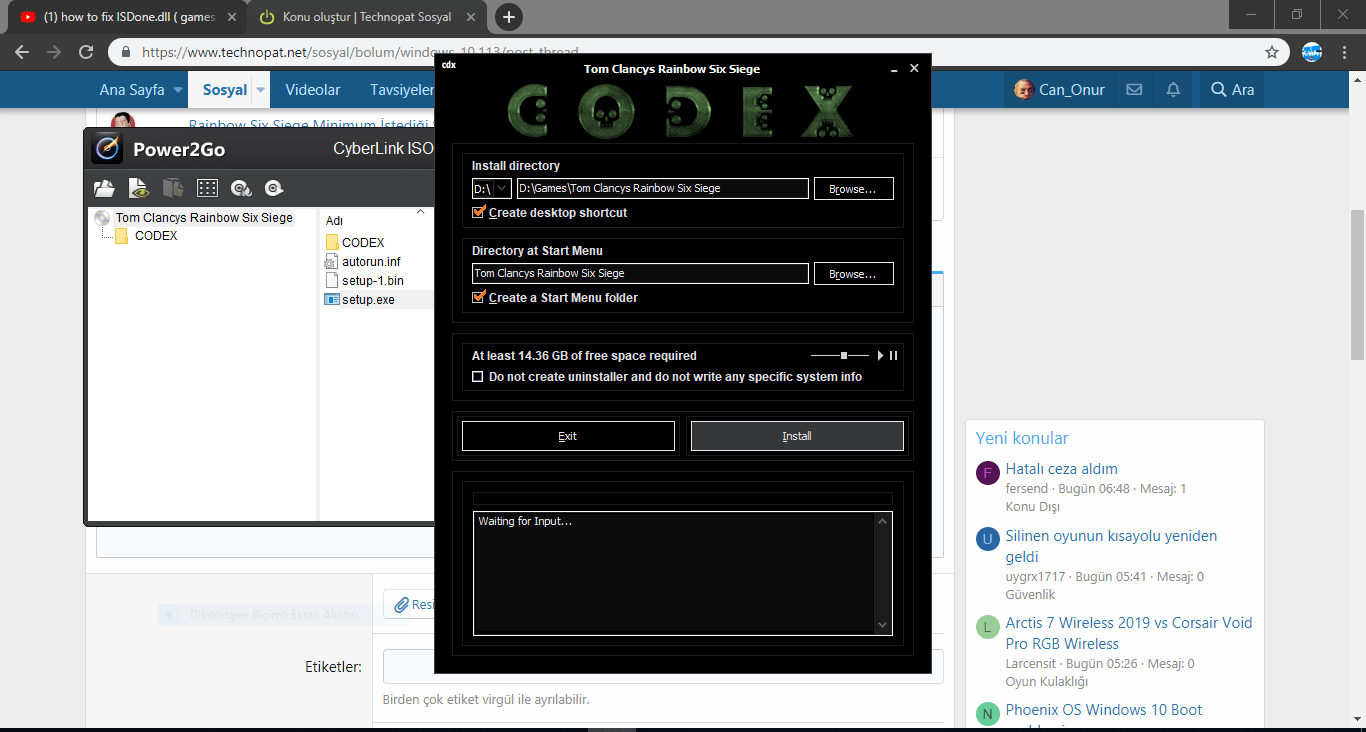Click the Install button

pos(797,436)
